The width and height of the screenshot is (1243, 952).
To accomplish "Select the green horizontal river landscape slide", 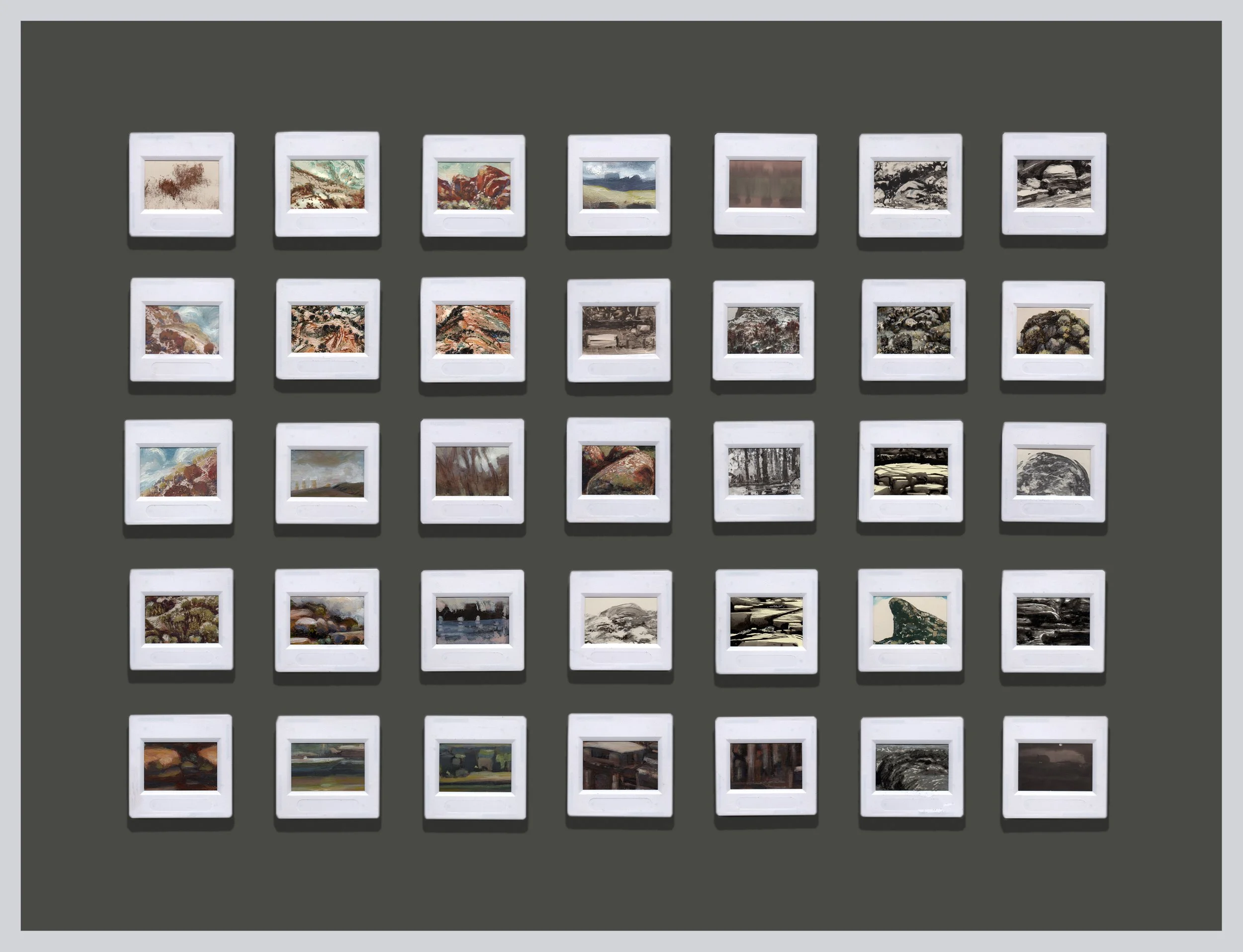I will pyautogui.click(x=327, y=767).
